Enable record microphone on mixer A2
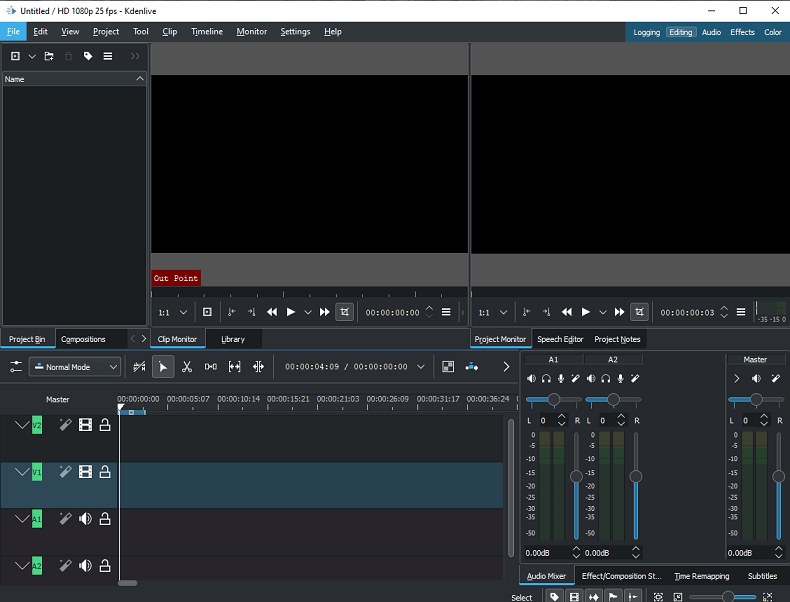The height and width of the screenshot is (602, 790). [620, 378]
